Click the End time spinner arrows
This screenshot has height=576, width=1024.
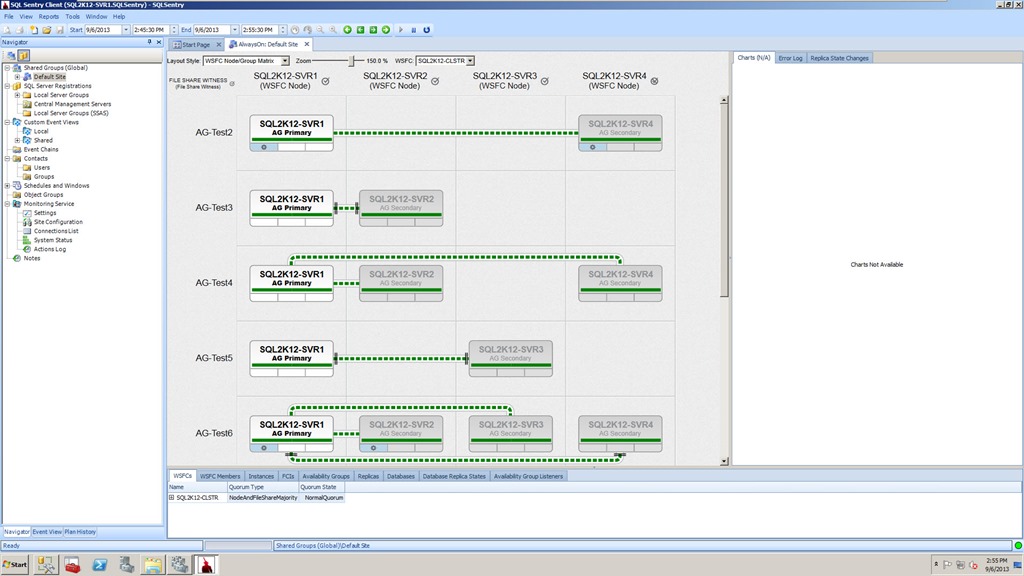(x=283, y=30)
